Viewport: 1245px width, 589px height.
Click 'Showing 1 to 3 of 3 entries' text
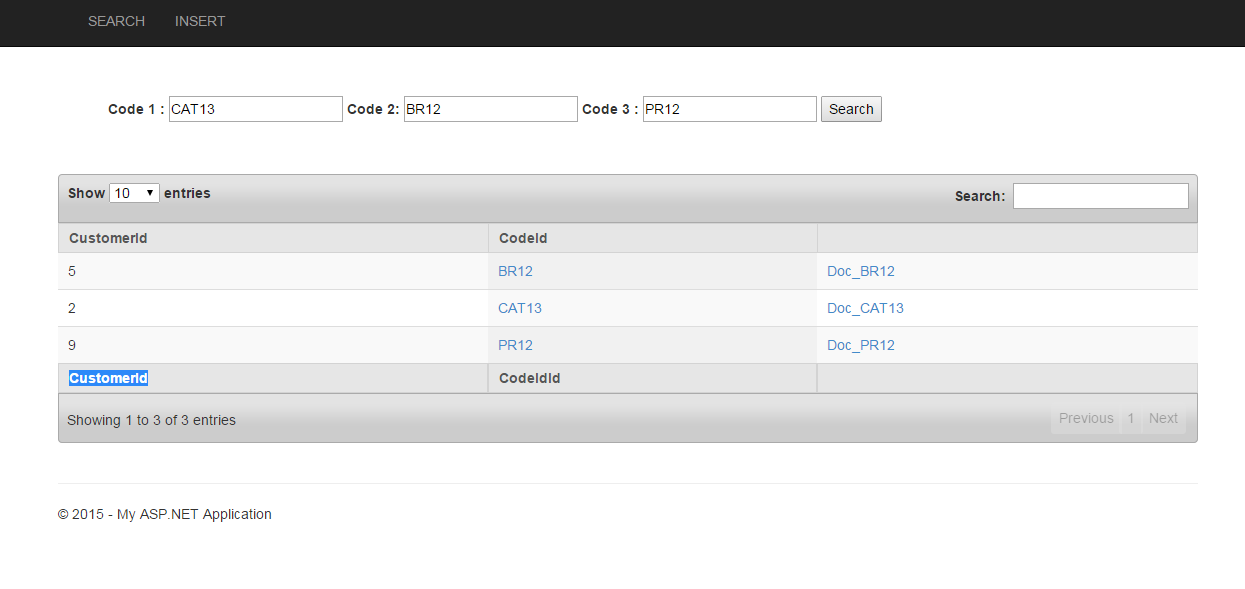(151, 420)
